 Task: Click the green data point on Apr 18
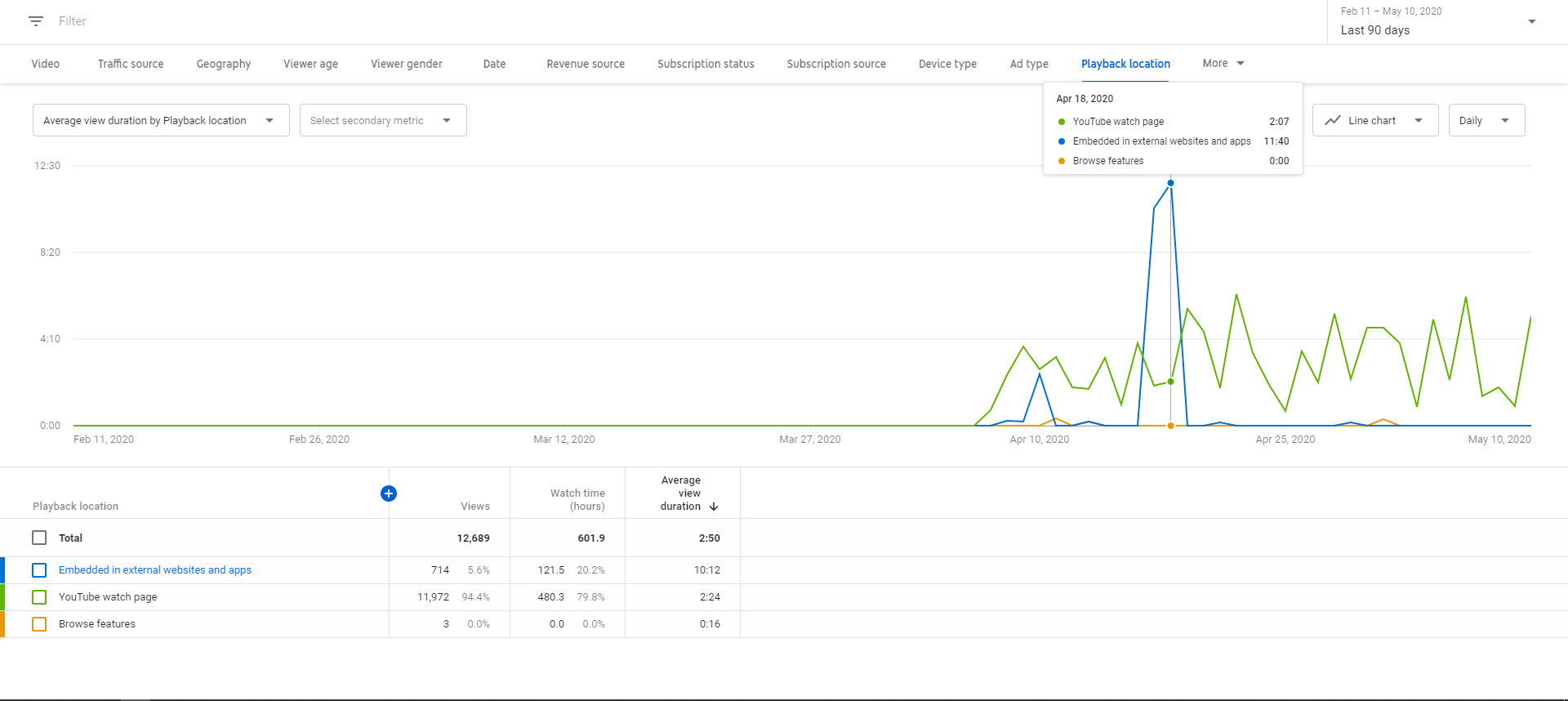coord(1170,382)
